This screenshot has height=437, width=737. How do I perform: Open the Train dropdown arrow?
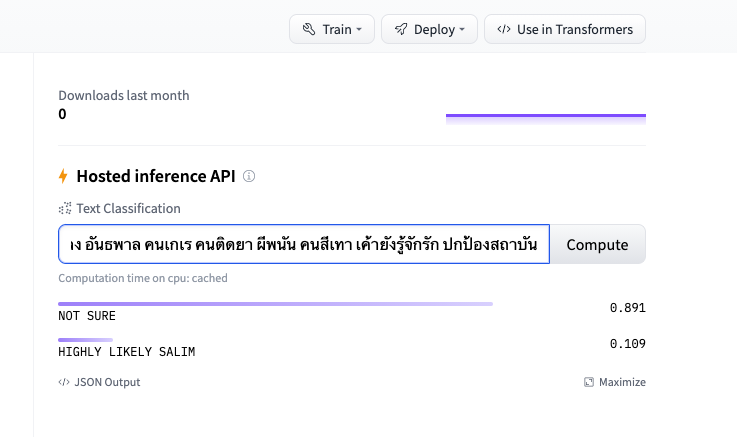pyautogui.click(x=359, y=29)
